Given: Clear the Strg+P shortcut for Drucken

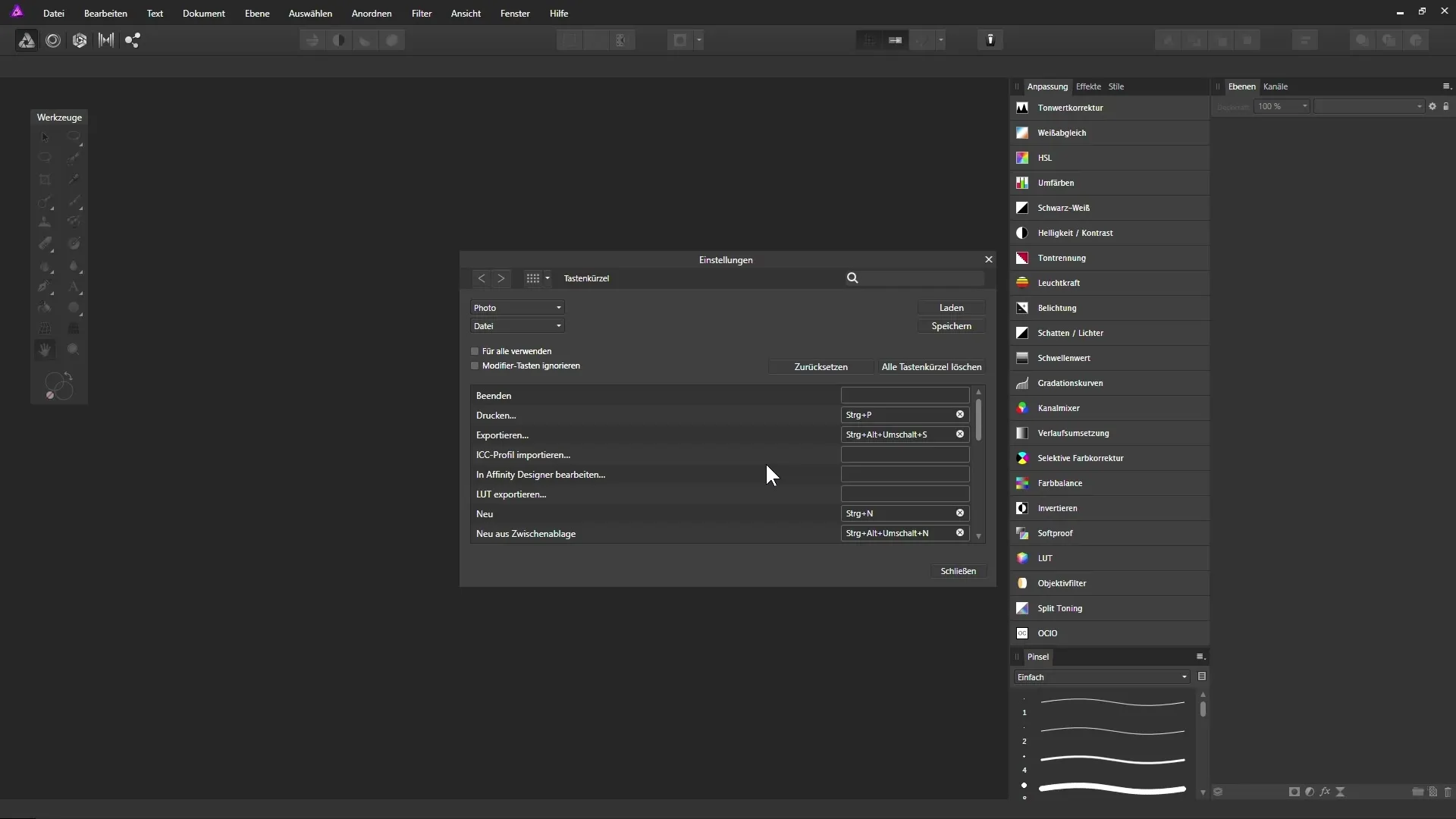Looking at the screenshot, I should (960, 415).
